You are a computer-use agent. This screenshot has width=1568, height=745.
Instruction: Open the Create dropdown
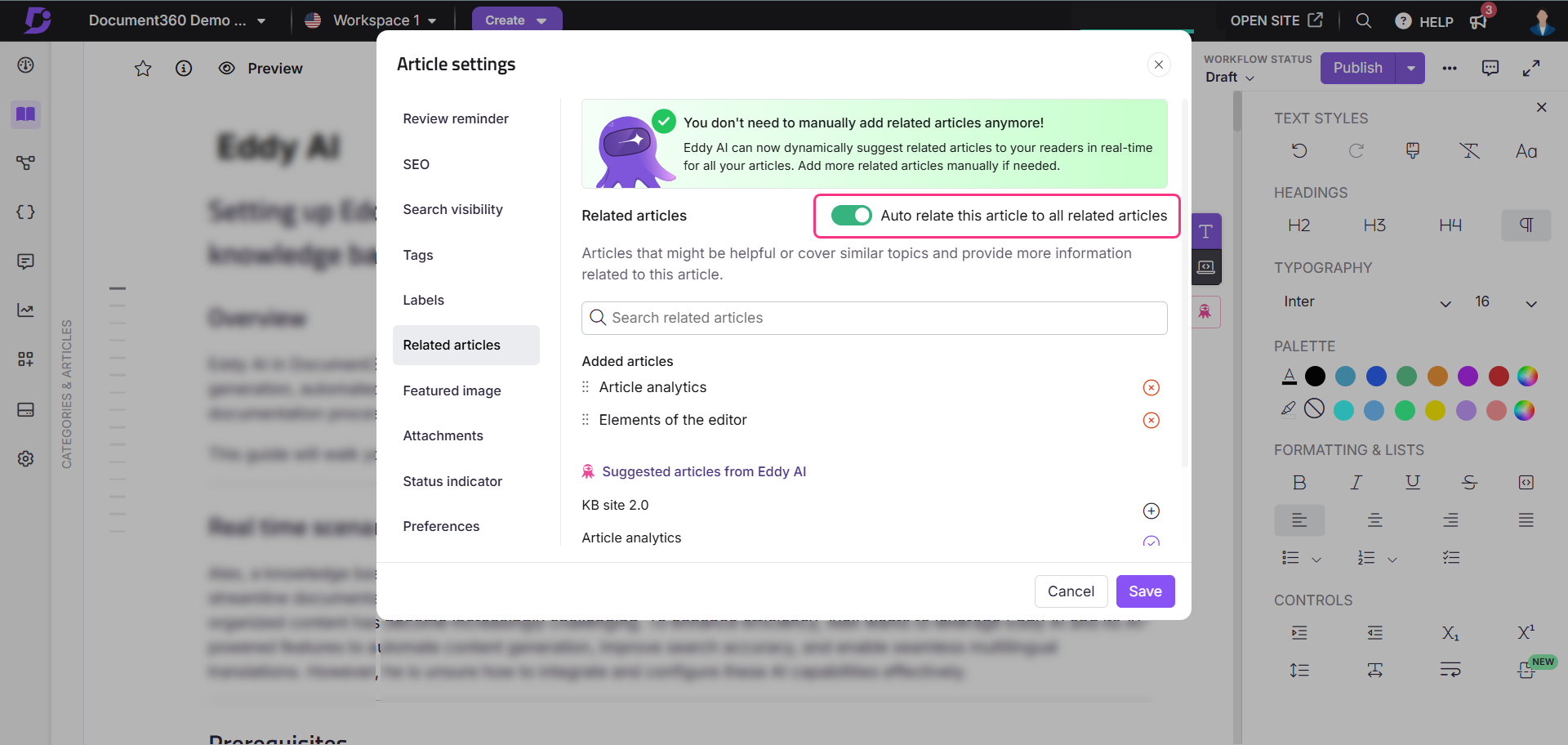coord(517,20)
